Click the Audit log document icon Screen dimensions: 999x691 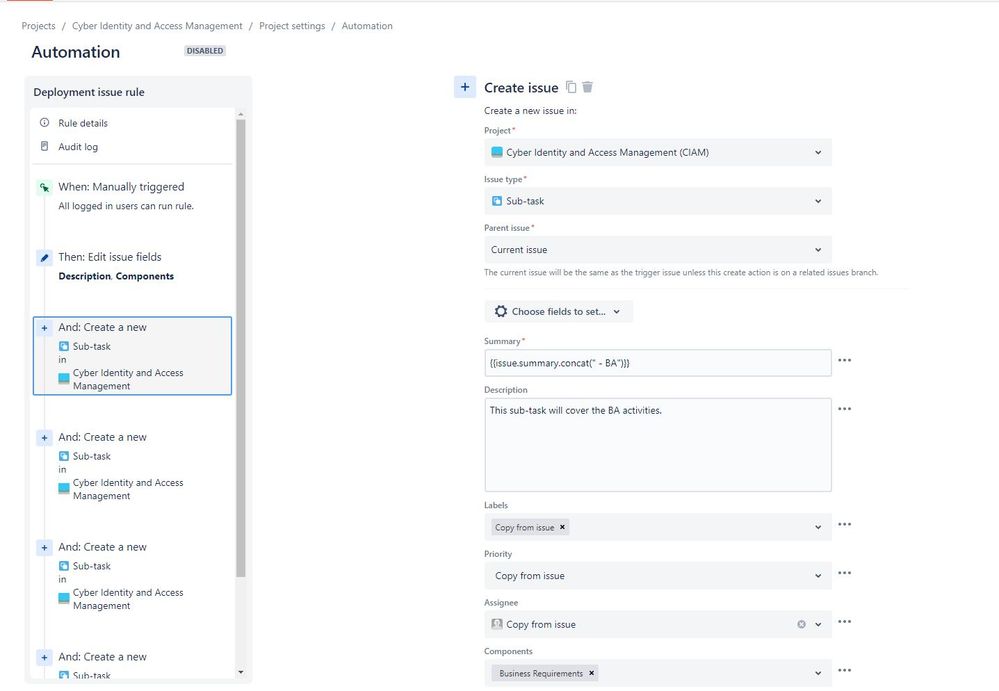(45, 146)
